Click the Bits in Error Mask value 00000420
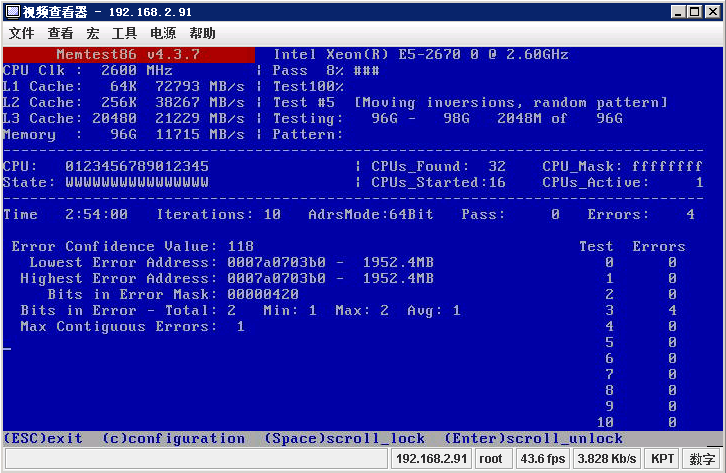Image resolution: width=726 pixels, height=473 pixels. pos(263,294)
